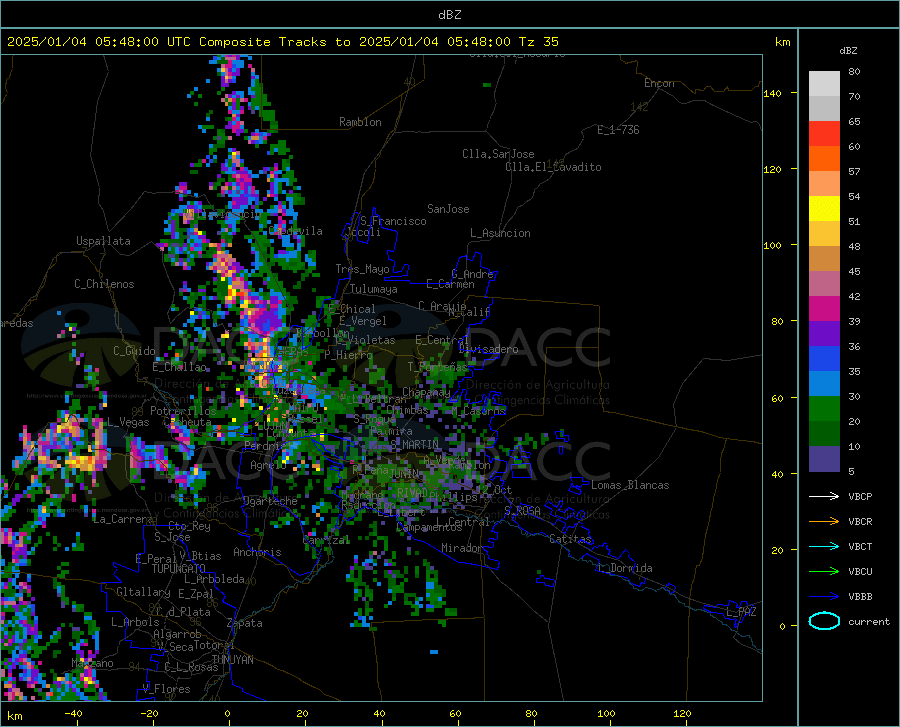Click the L_Vegas map label

click(129, 422)
